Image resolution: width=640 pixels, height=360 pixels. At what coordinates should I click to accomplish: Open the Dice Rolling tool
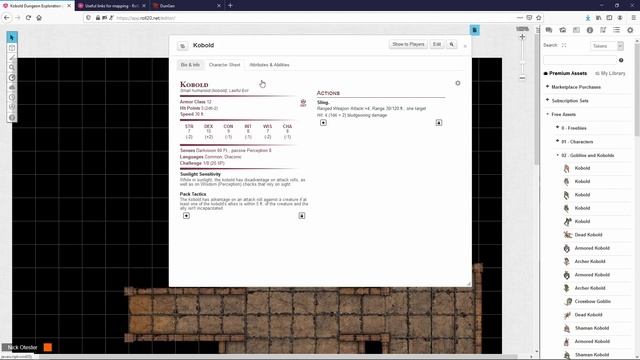coord(12,107)
